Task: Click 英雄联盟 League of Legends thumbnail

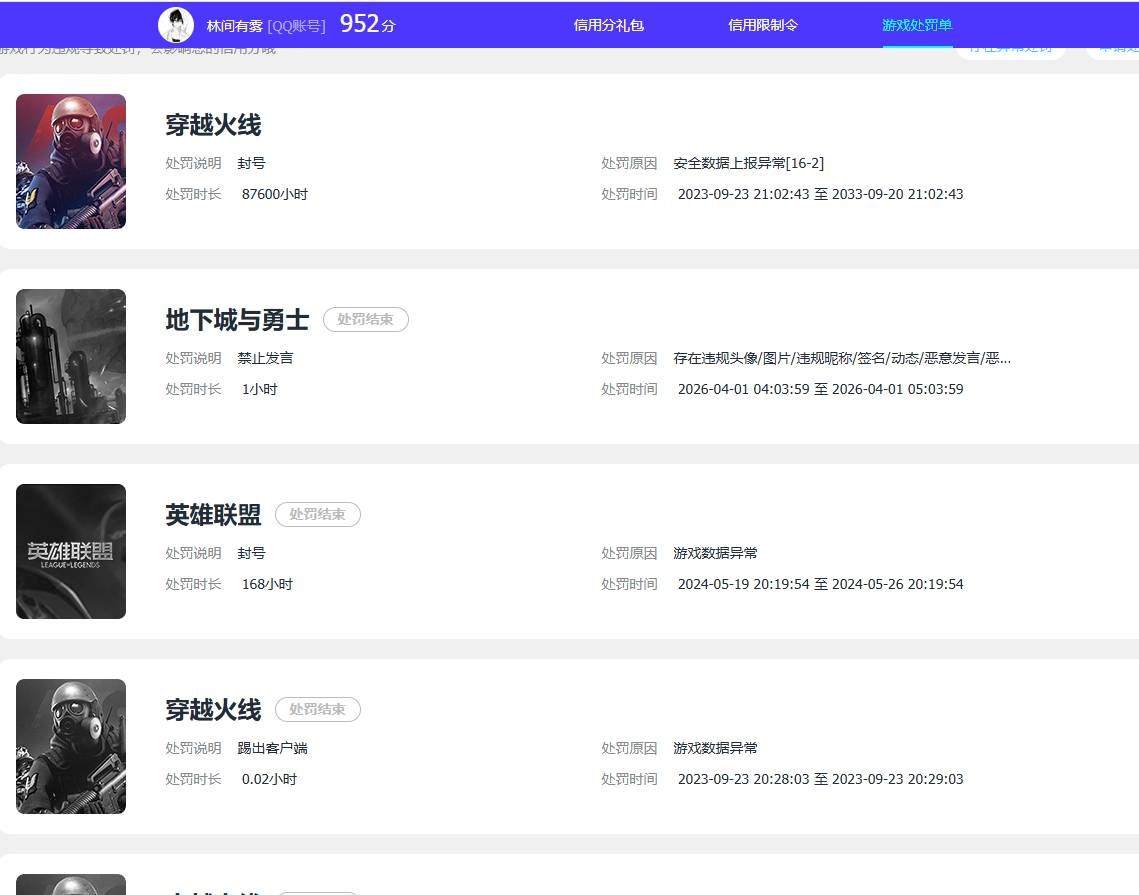Action: pos(71,551)
